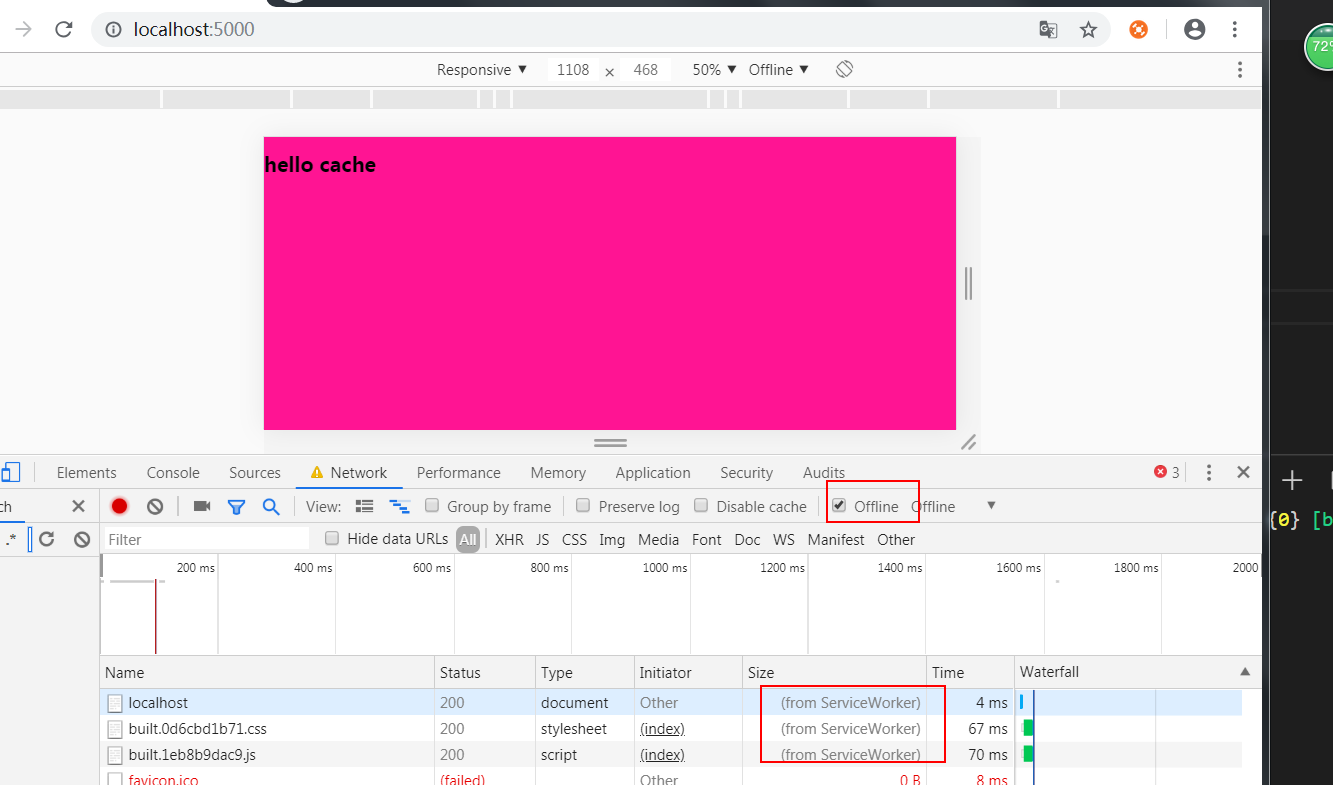
Task: Reload the page in browser
Action: (x=64, y=30)
